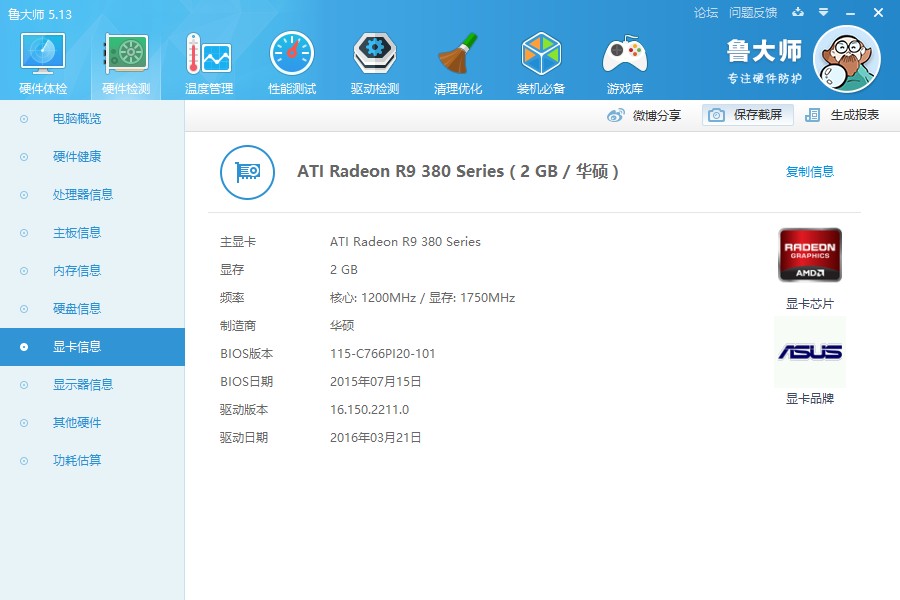This screenshot has width=900, height=600.
Task: Open 硬件体检 hardware checkup icon
Action: [43, 54]
